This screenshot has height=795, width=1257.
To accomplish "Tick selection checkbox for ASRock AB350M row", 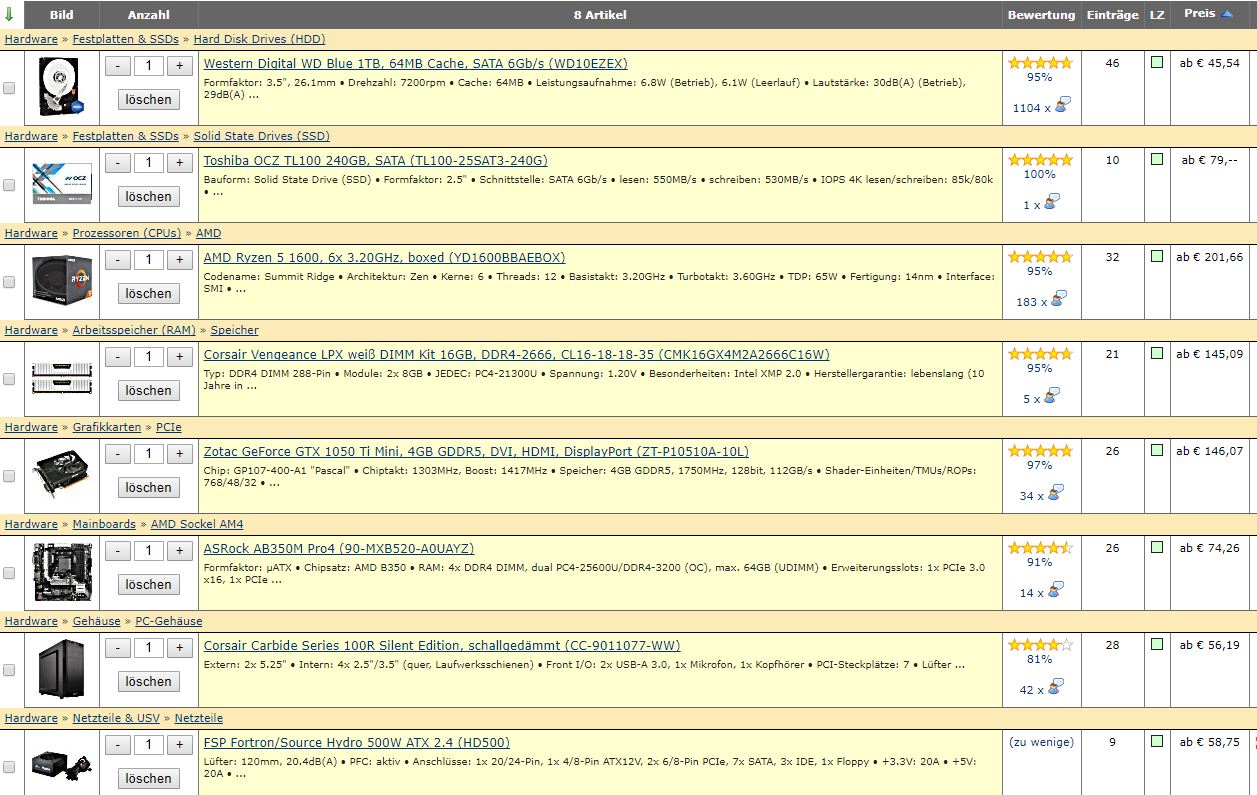I will tap(9, 573).
